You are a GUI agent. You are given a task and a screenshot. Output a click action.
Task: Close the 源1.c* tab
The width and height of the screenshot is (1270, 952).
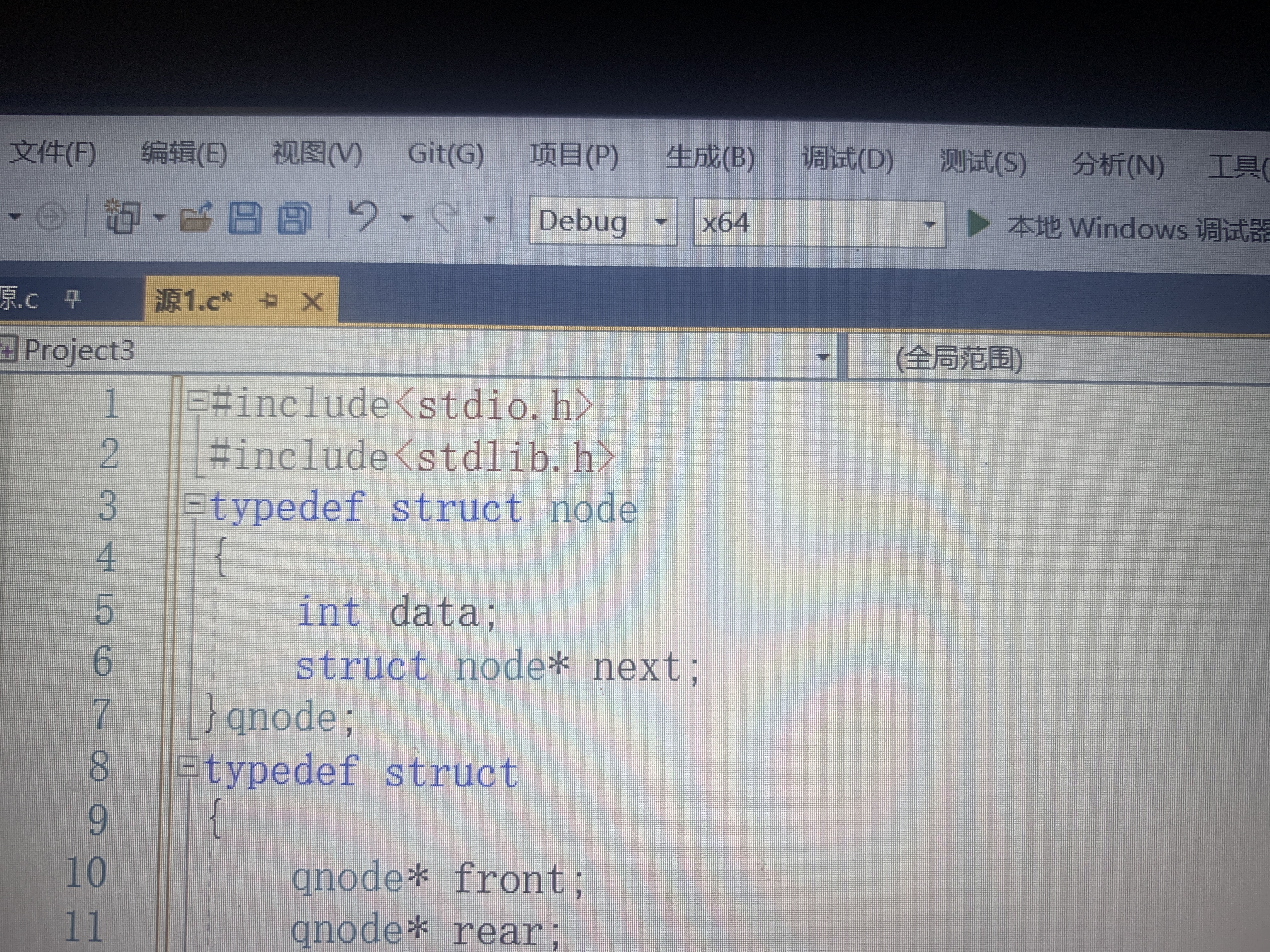312,301
